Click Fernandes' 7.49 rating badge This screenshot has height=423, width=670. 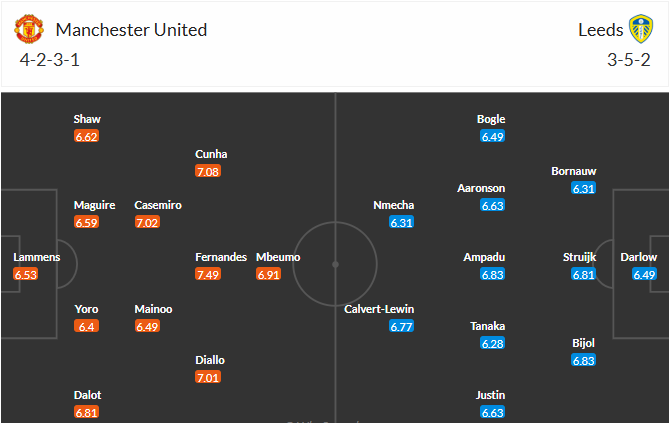pos(208,274)
